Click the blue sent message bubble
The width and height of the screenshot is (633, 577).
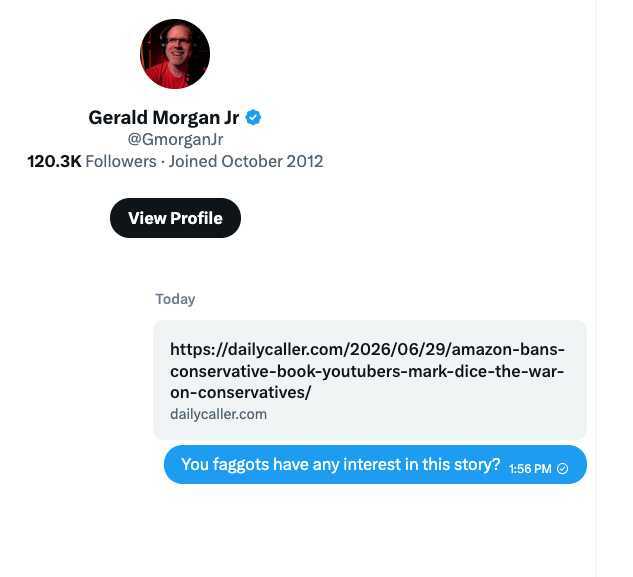375,464
